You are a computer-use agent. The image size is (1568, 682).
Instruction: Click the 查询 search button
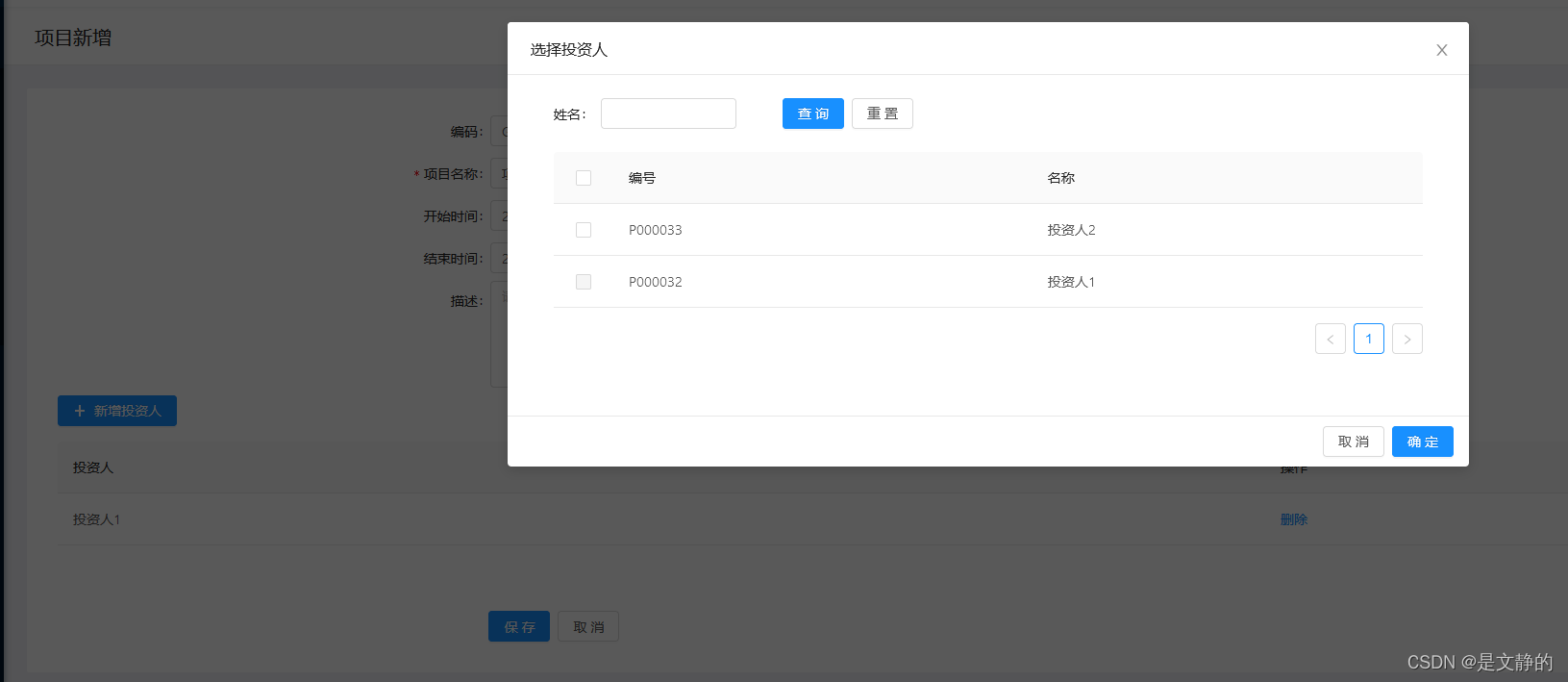(812, 114)
